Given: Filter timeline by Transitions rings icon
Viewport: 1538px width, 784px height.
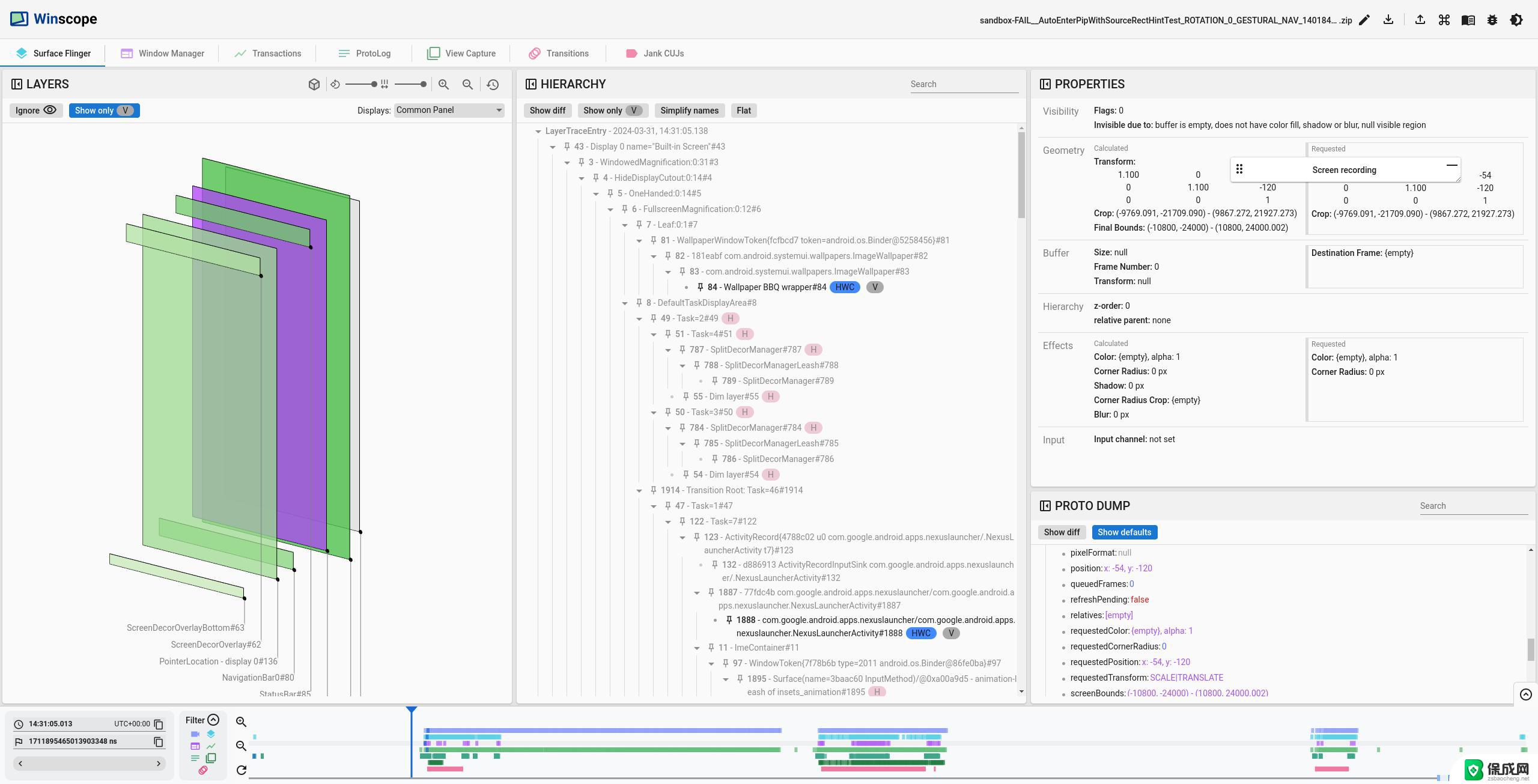Looking at the screenshot, I should click(203, 770).
